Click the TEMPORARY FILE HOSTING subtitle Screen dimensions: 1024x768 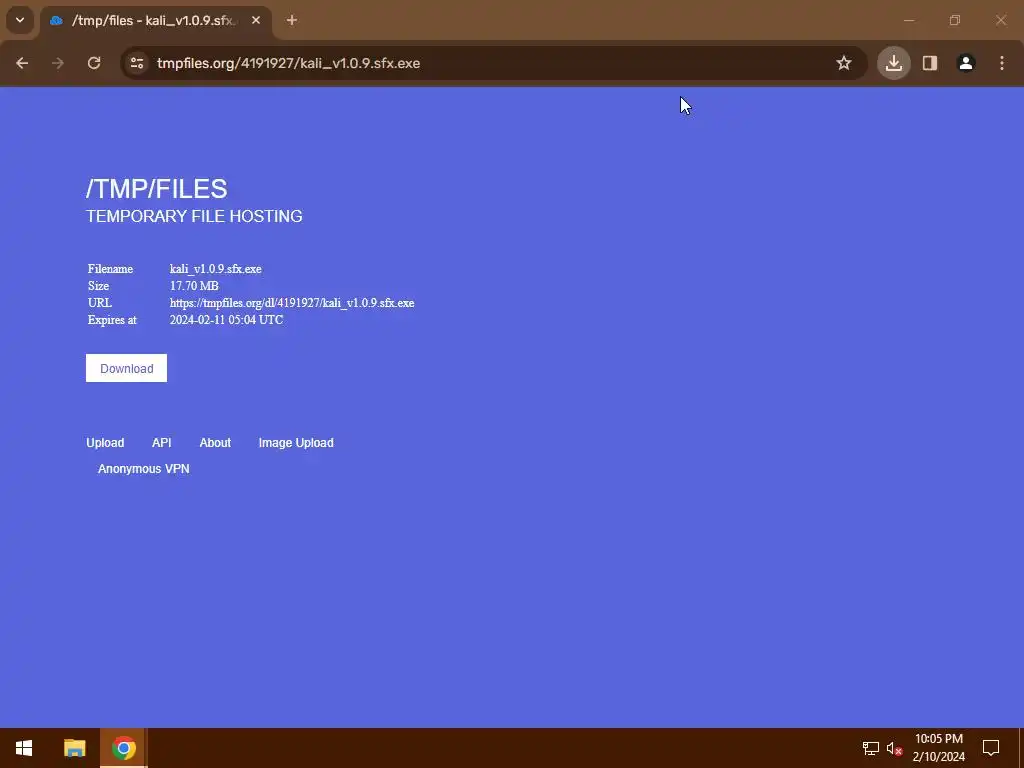pyautogui.click(x=194, y=216)
